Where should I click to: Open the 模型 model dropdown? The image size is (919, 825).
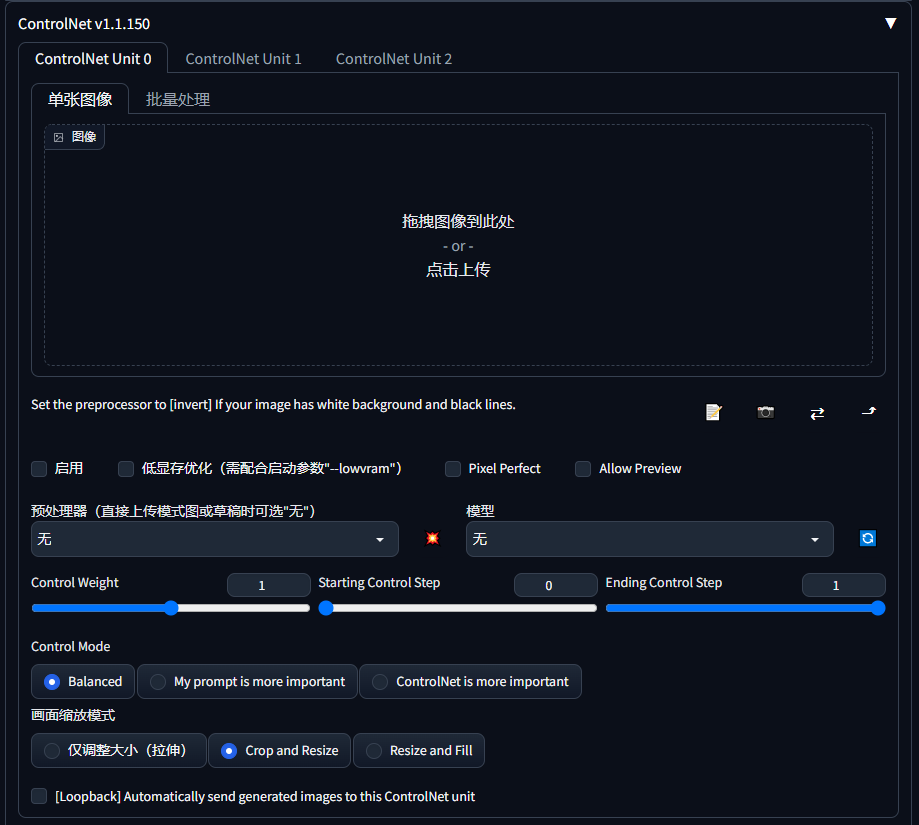coord(649,539)
